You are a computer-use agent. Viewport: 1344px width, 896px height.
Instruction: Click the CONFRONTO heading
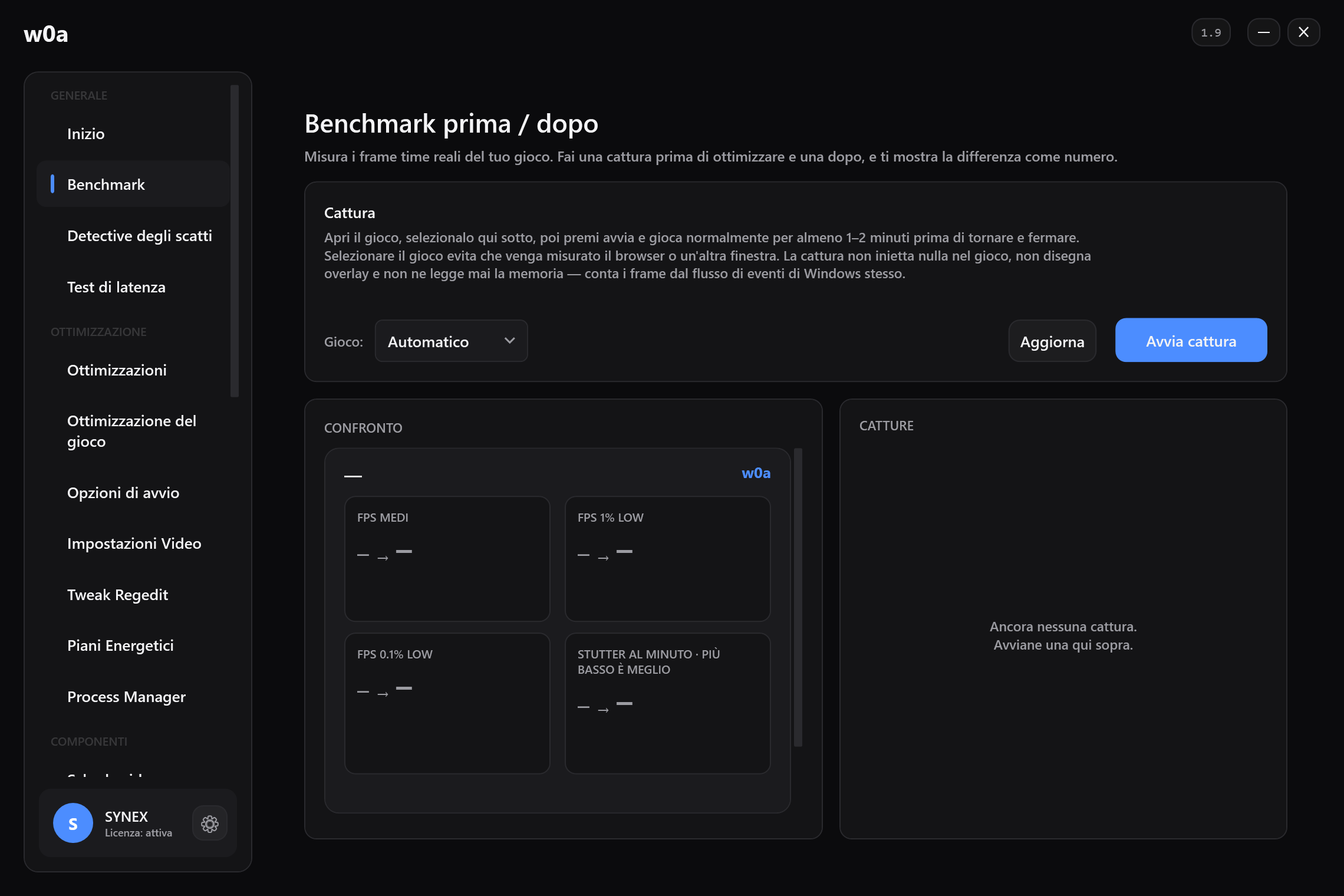pos(363,428)
